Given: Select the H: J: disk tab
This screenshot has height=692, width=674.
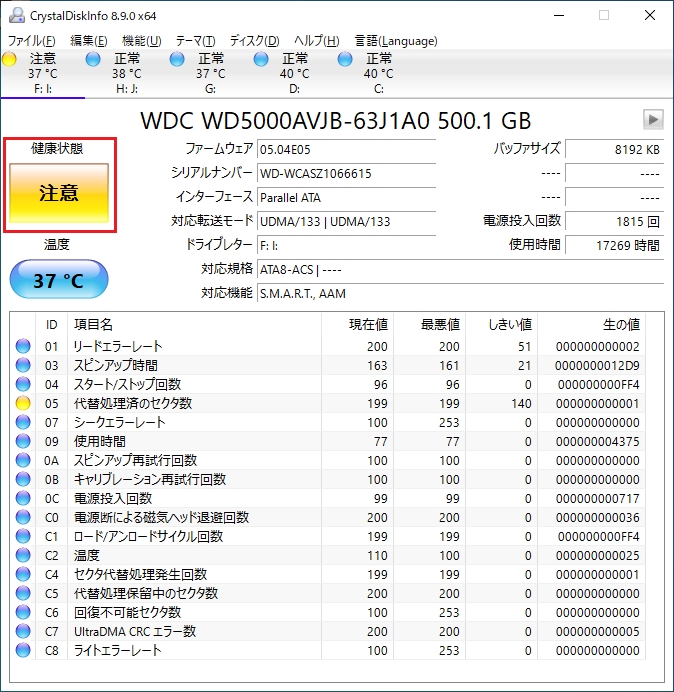Looking at the screenshot, I should [x=127, y=74].
